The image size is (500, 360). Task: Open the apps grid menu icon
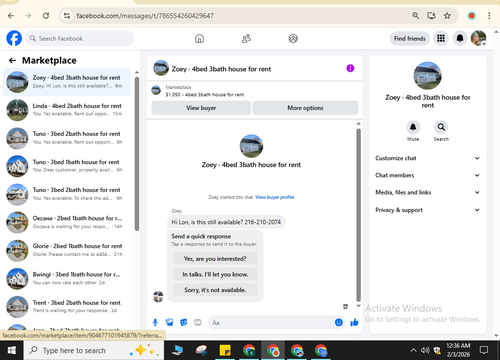click(x=441, y=38)
